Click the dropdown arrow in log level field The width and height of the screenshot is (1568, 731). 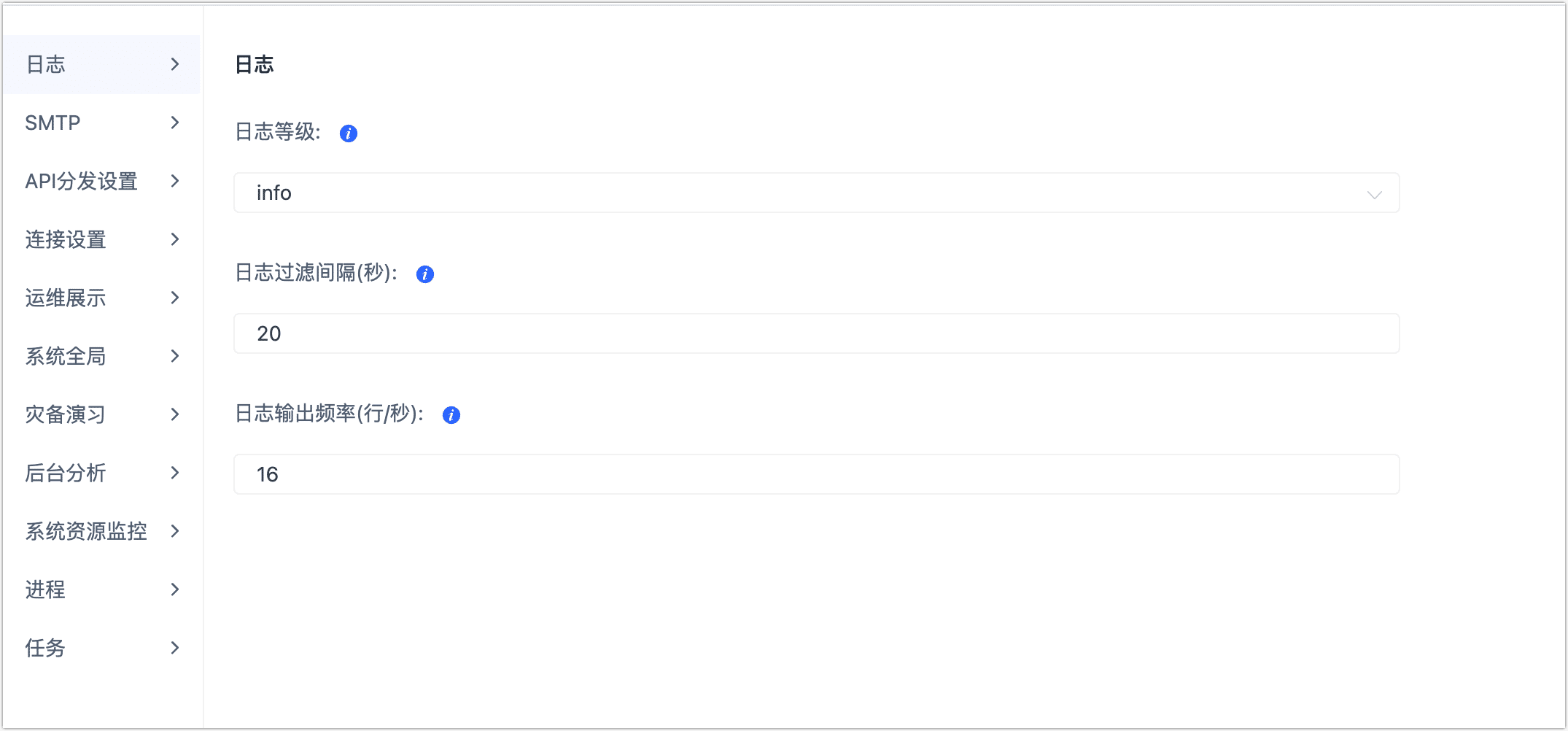tap(1374, 195)
